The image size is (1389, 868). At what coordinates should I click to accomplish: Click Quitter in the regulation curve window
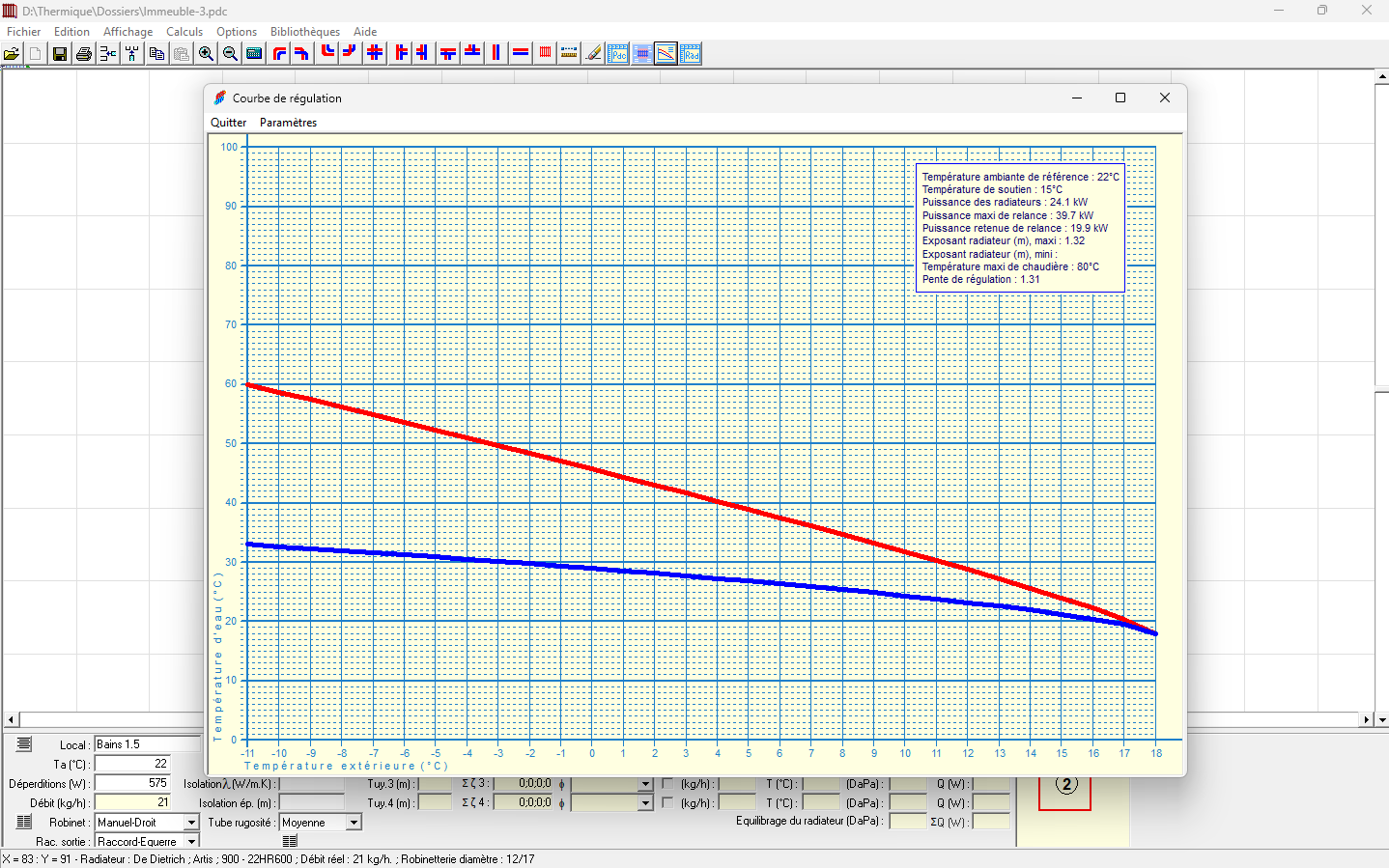pyautogui.click(x=228, y=123)
